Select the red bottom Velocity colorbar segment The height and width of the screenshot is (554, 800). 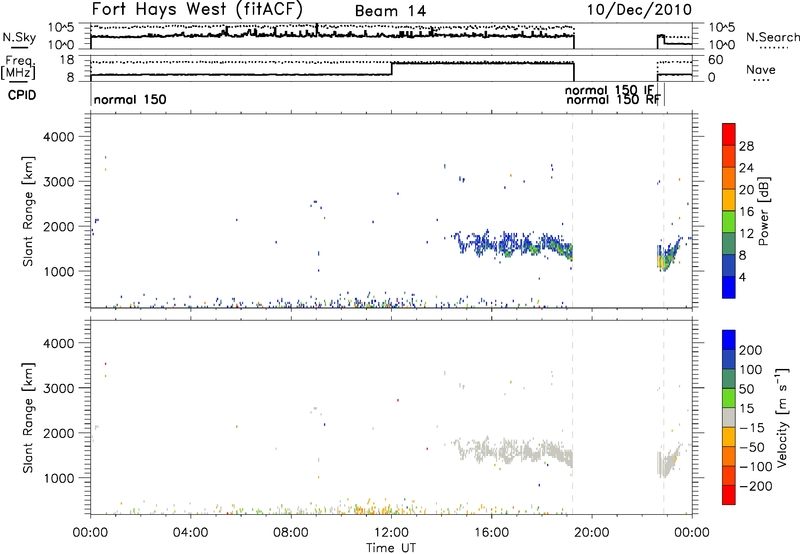(x=729, y=495)
